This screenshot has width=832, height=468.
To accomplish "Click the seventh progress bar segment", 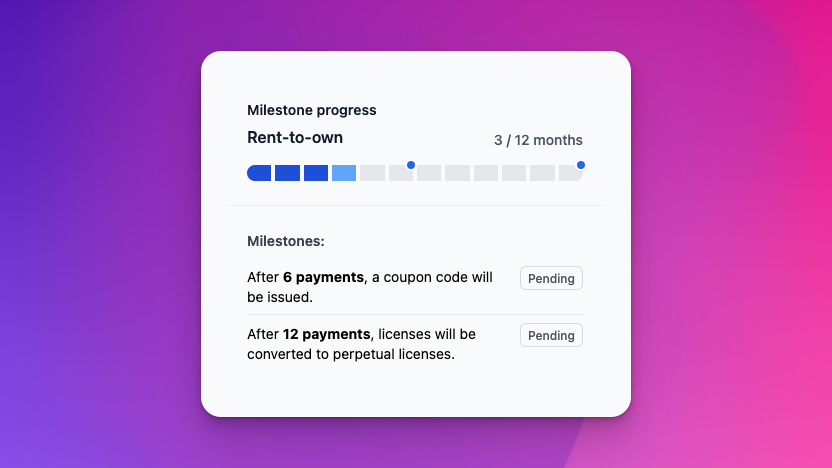I will (x=429, y=173).
